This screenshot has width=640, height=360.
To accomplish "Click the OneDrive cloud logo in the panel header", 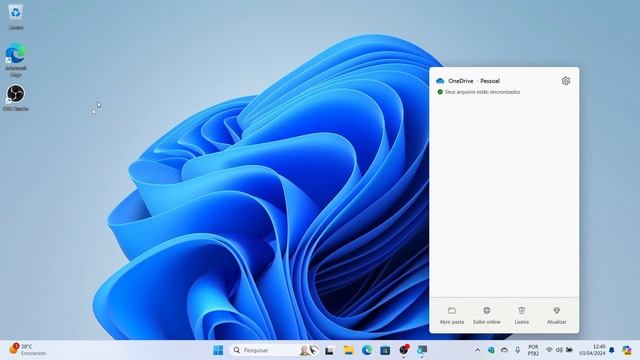I will pyautogui.click(x=440, y=81).
